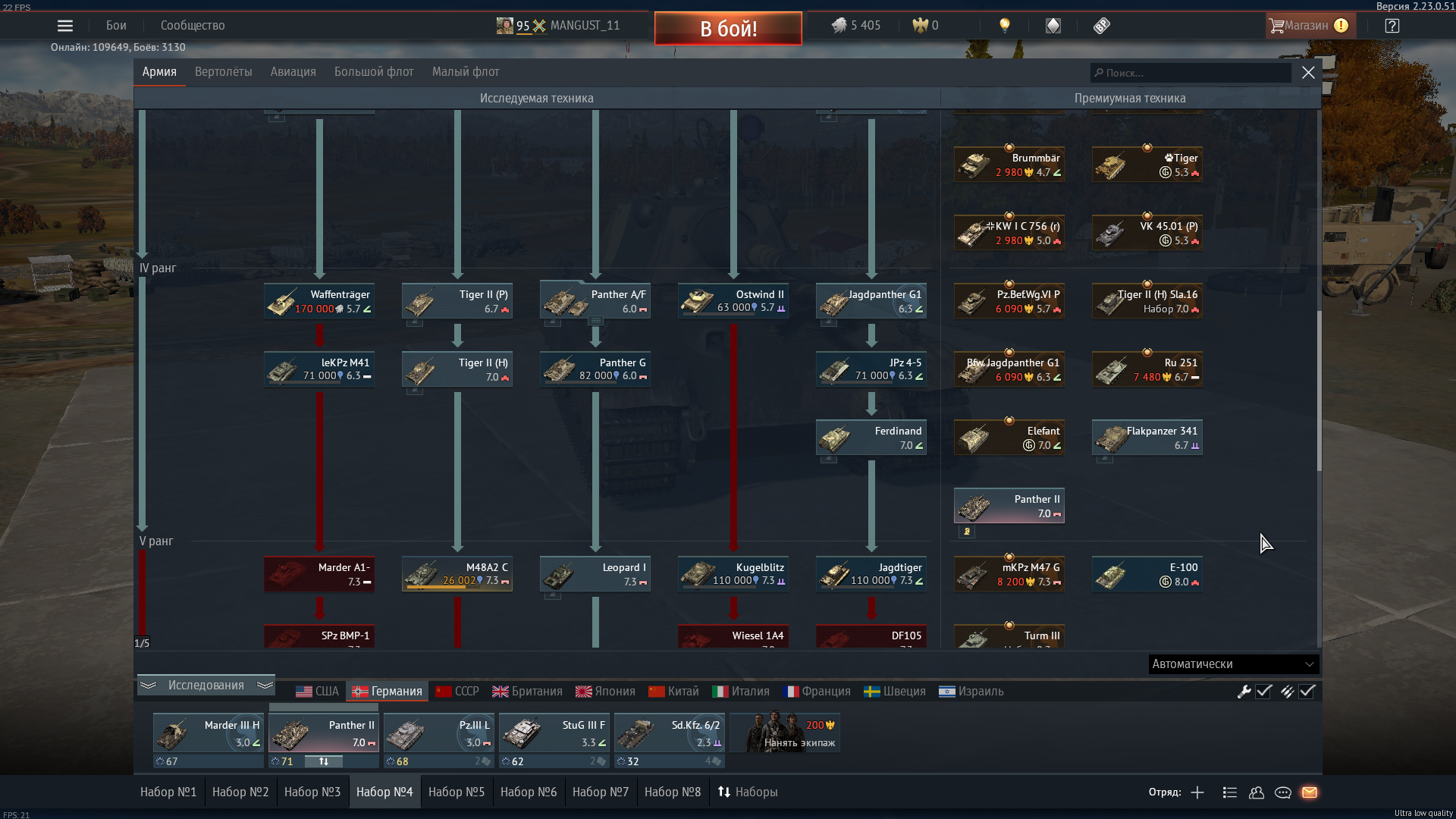
Task: Switch to Вертолёты tab
Action: click(x=224, y=72)
